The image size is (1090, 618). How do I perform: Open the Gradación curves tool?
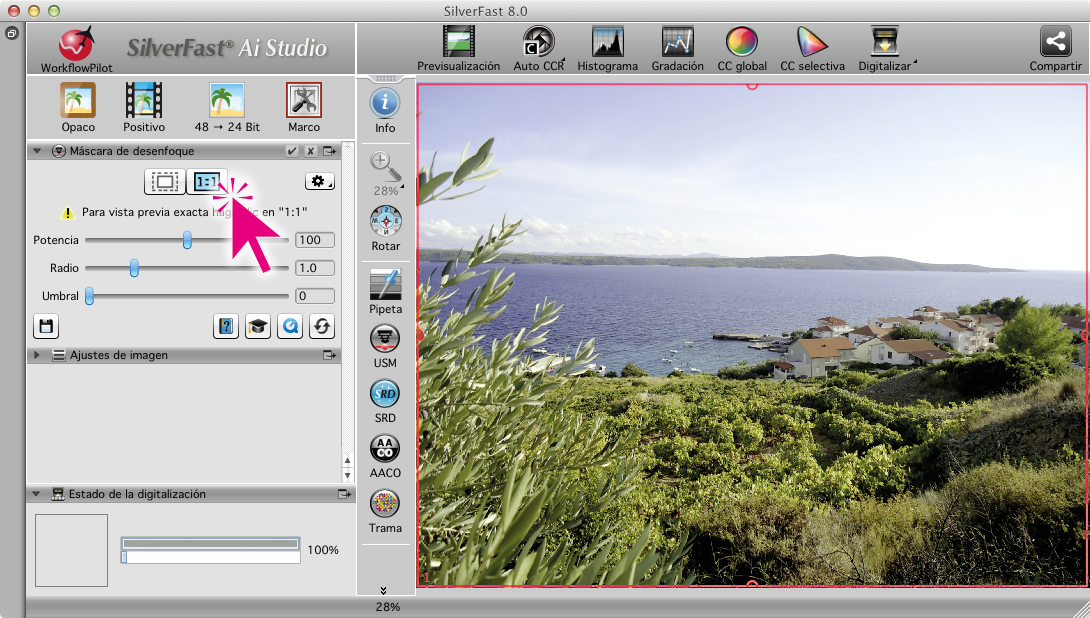coord(677,48)
